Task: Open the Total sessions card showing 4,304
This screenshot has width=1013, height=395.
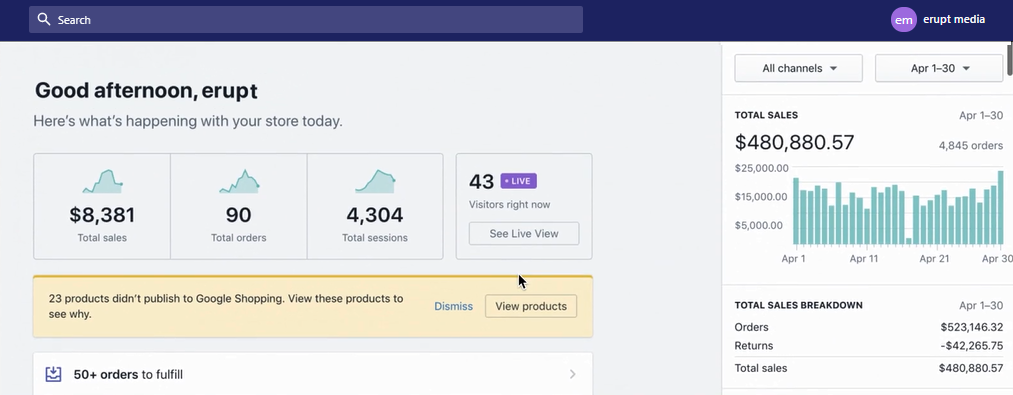Action: click(375, 206)
